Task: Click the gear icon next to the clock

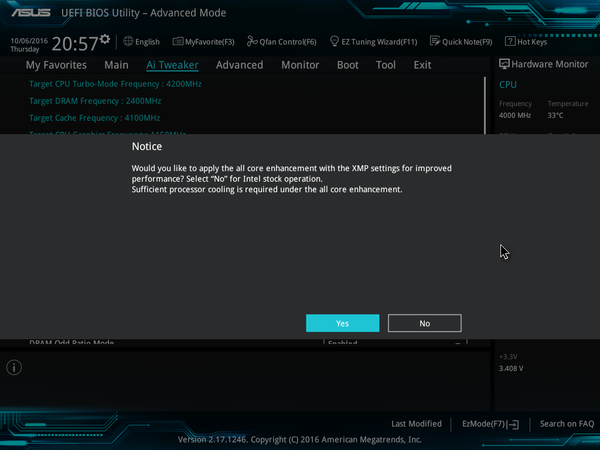Action: click(105, 39)
